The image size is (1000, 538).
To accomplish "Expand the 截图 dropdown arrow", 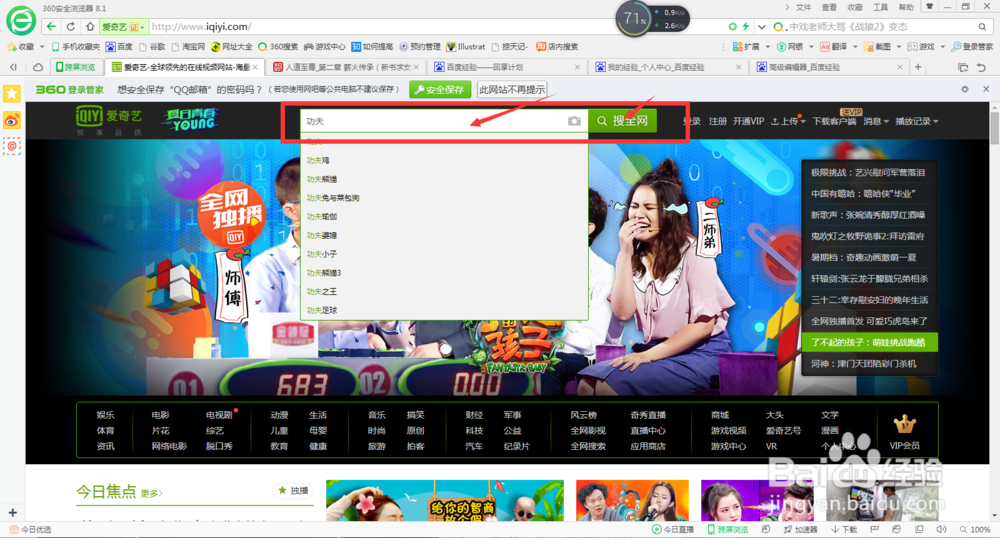I will click(x=899, y=47).
